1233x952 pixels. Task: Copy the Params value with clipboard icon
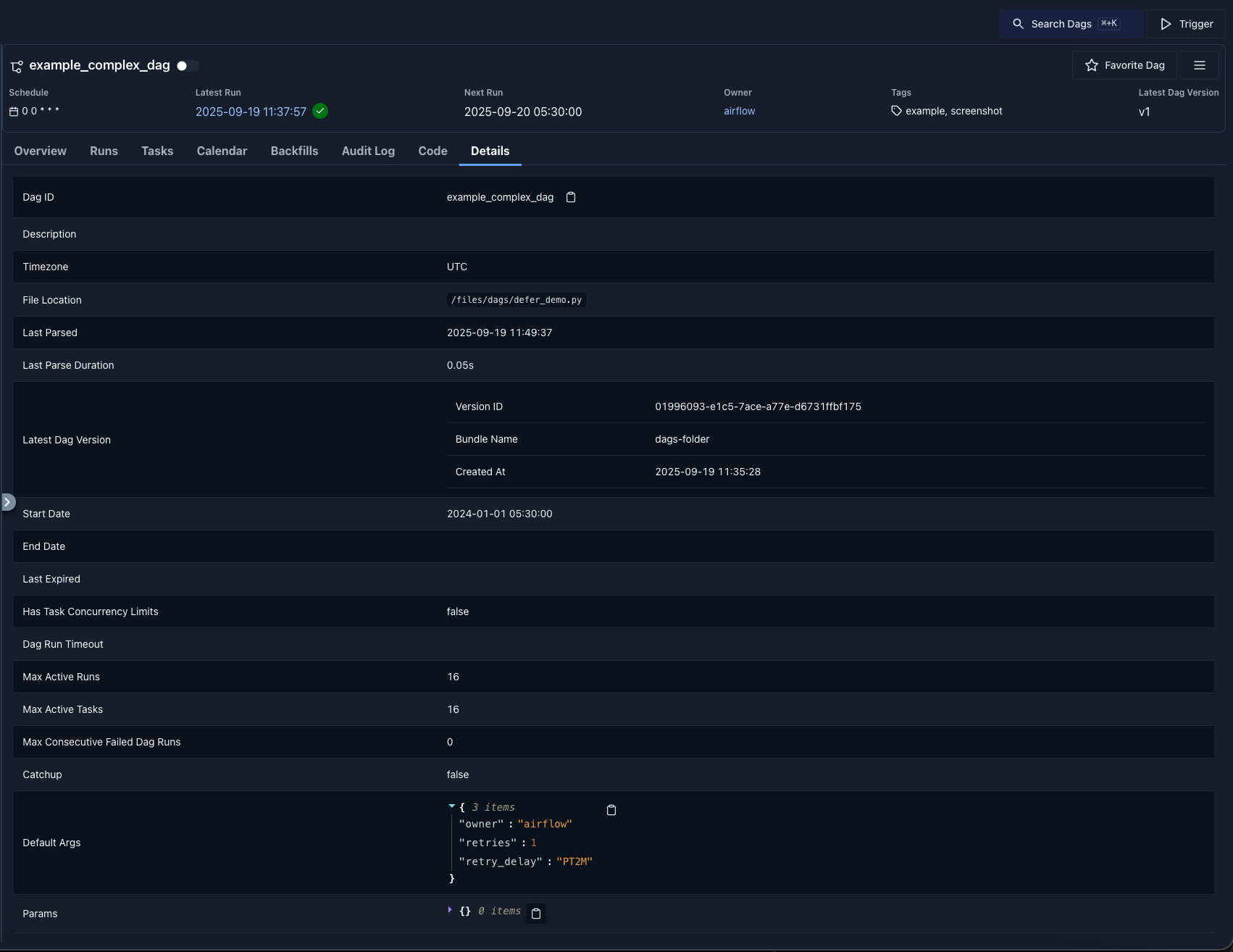tap(536, 914)
